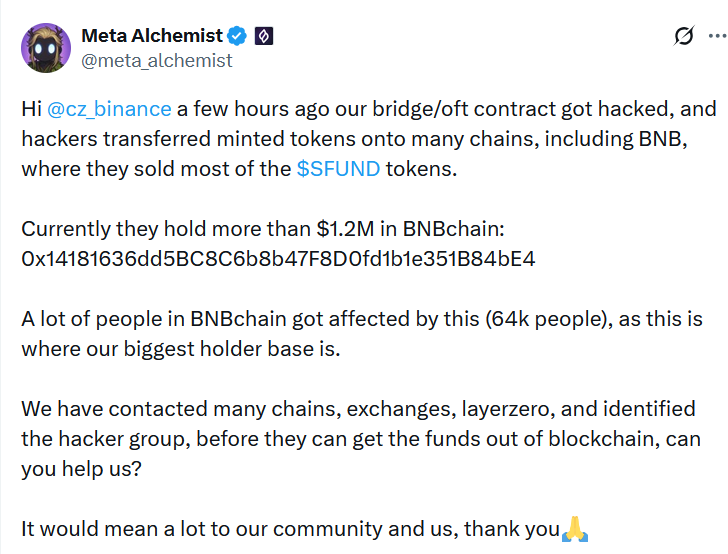This screenshot has width=728, height=554.
Task: Click the blue verified checkmark badge
Action: coord(238,37)
